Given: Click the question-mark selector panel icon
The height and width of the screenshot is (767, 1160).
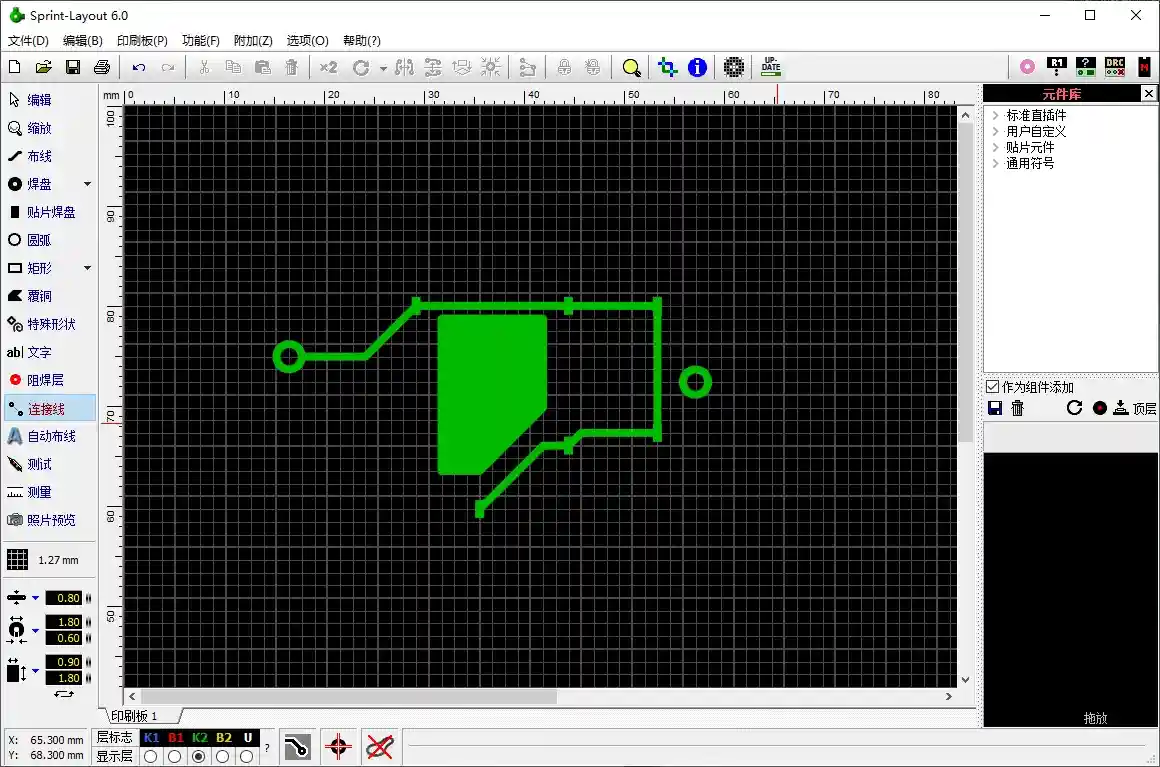Looking at the screenshot, I should 1085,67.
